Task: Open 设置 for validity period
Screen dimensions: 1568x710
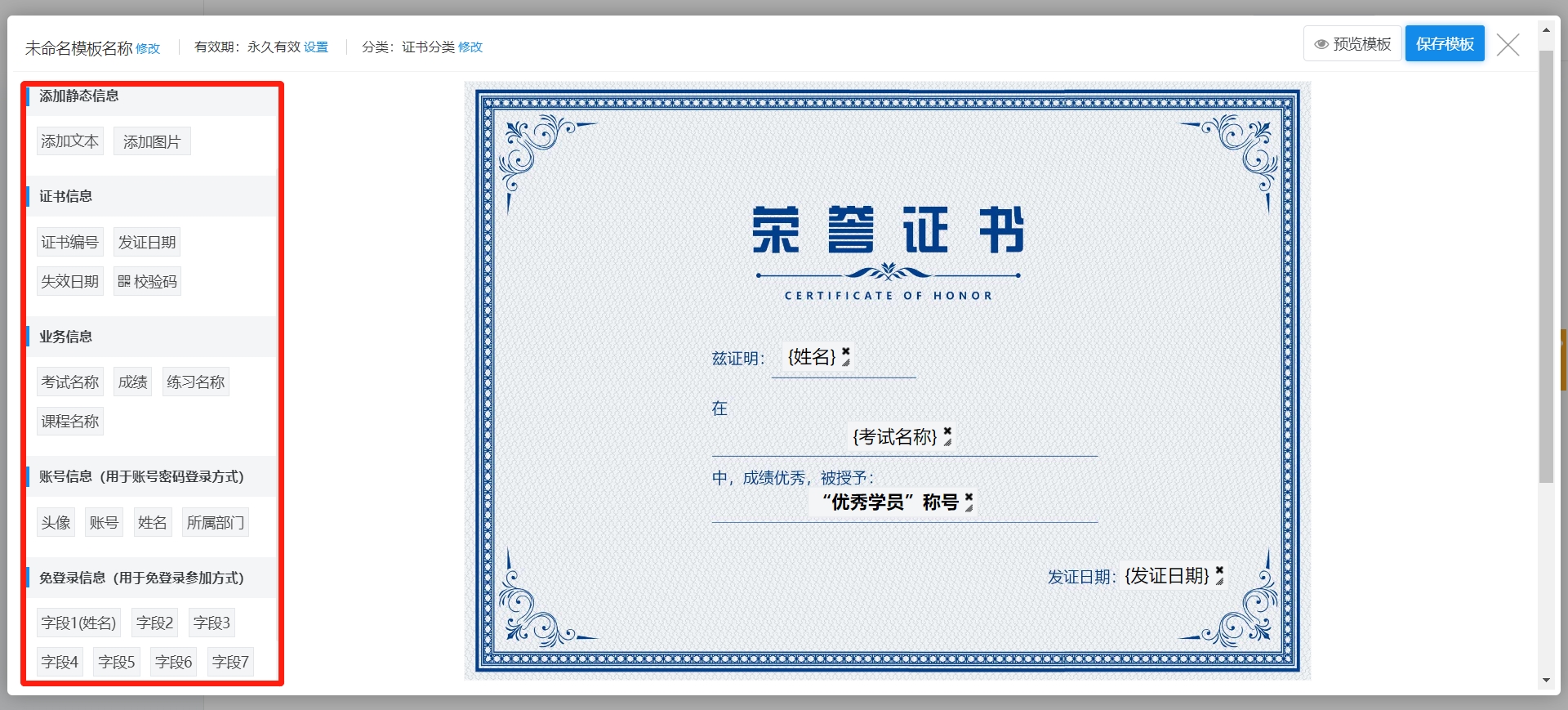Action: 316,47
